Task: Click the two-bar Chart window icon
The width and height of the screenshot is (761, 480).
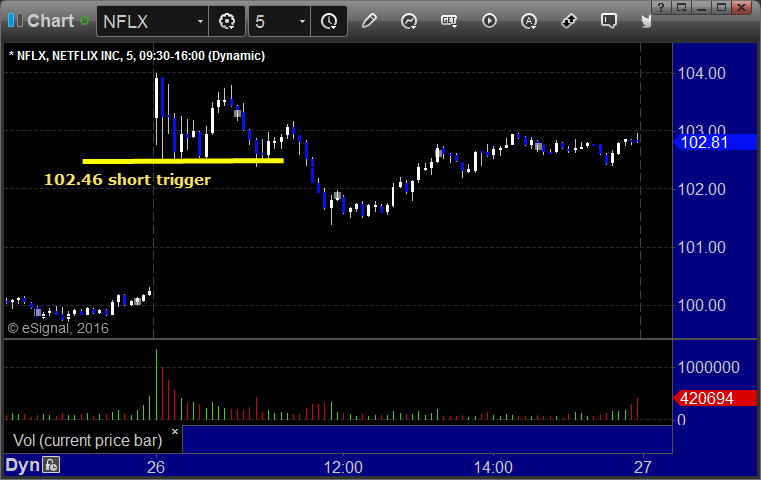Action: 15,21
